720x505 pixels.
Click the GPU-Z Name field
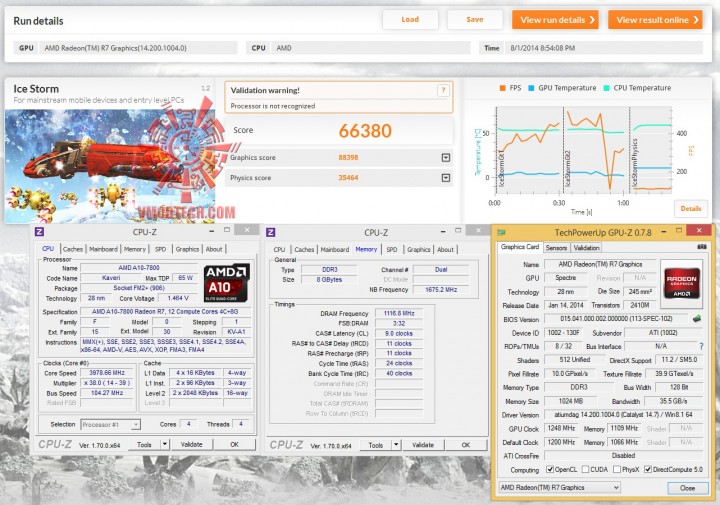600,264
